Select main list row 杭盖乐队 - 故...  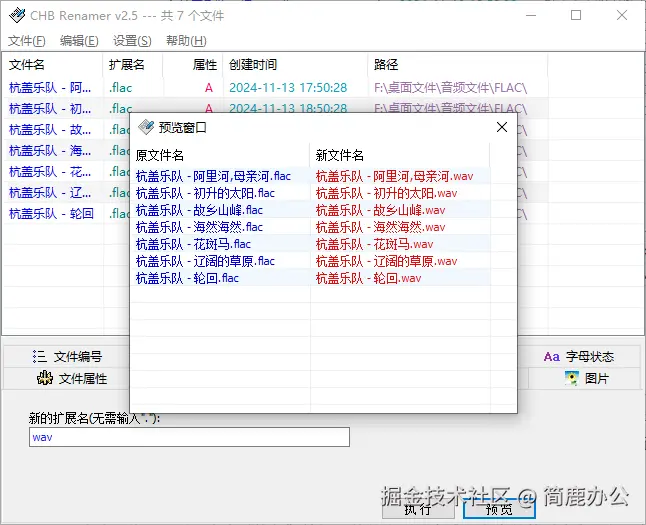coord(50,129)
